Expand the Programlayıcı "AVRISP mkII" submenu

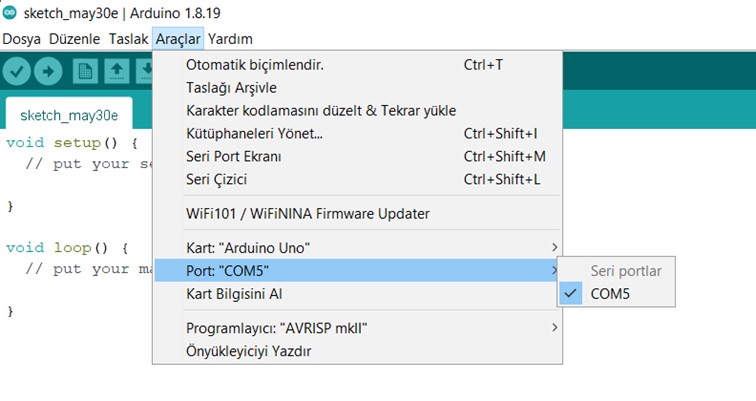click(357, 328)
